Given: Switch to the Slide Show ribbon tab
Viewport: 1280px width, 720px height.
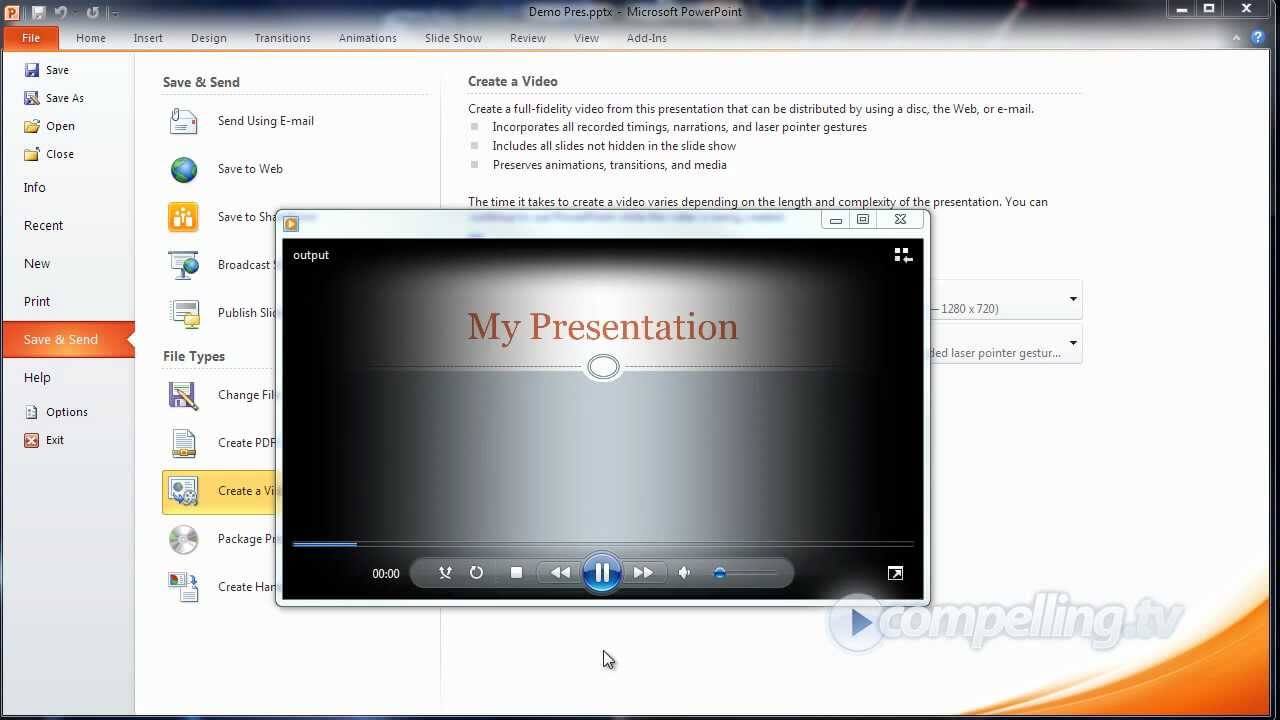Looking at the screenshot, I should tap(453, 38).
